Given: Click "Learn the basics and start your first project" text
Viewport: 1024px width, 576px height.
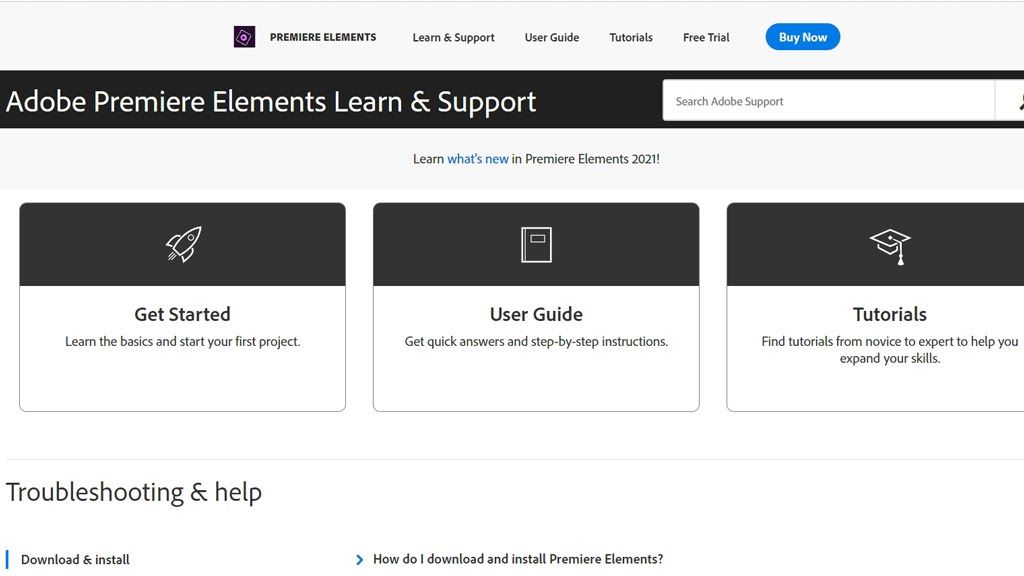Looking at the screenshot, I should tap(182, 342).
